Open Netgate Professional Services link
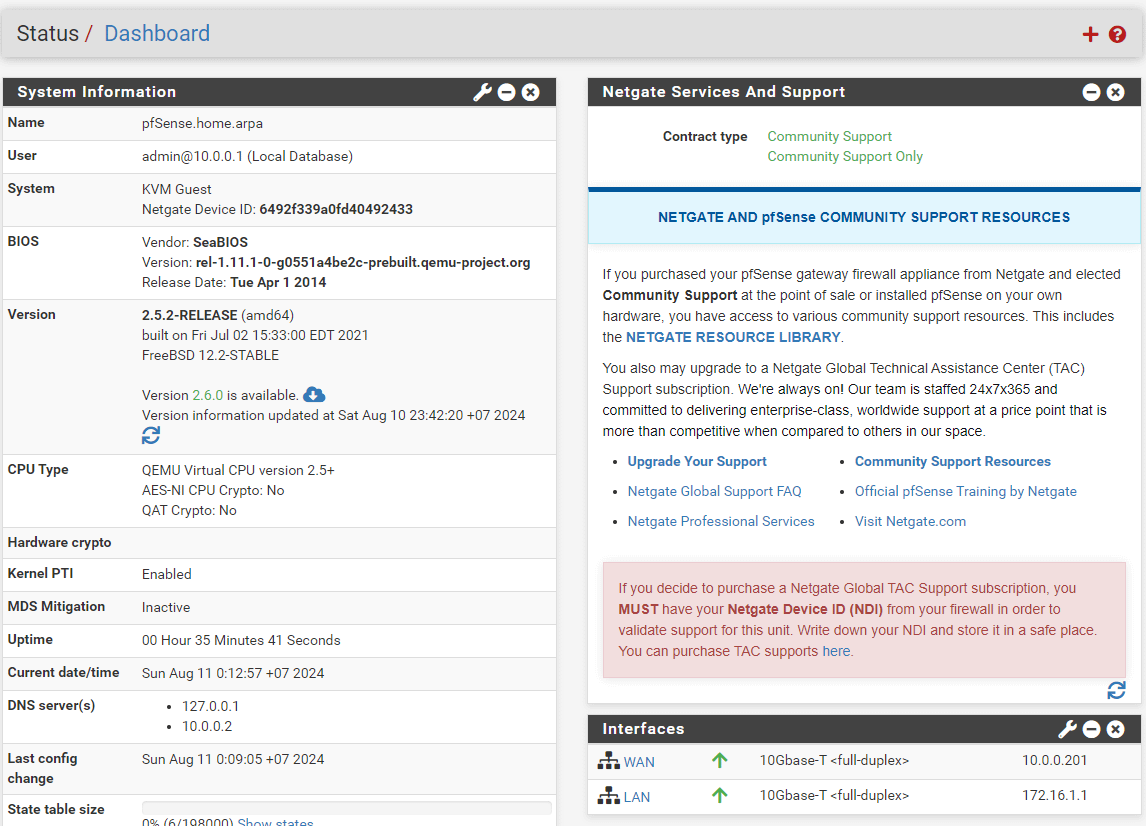Image resolution: width=1146 pixels, height=826 pixels. [x=721, y=521]
